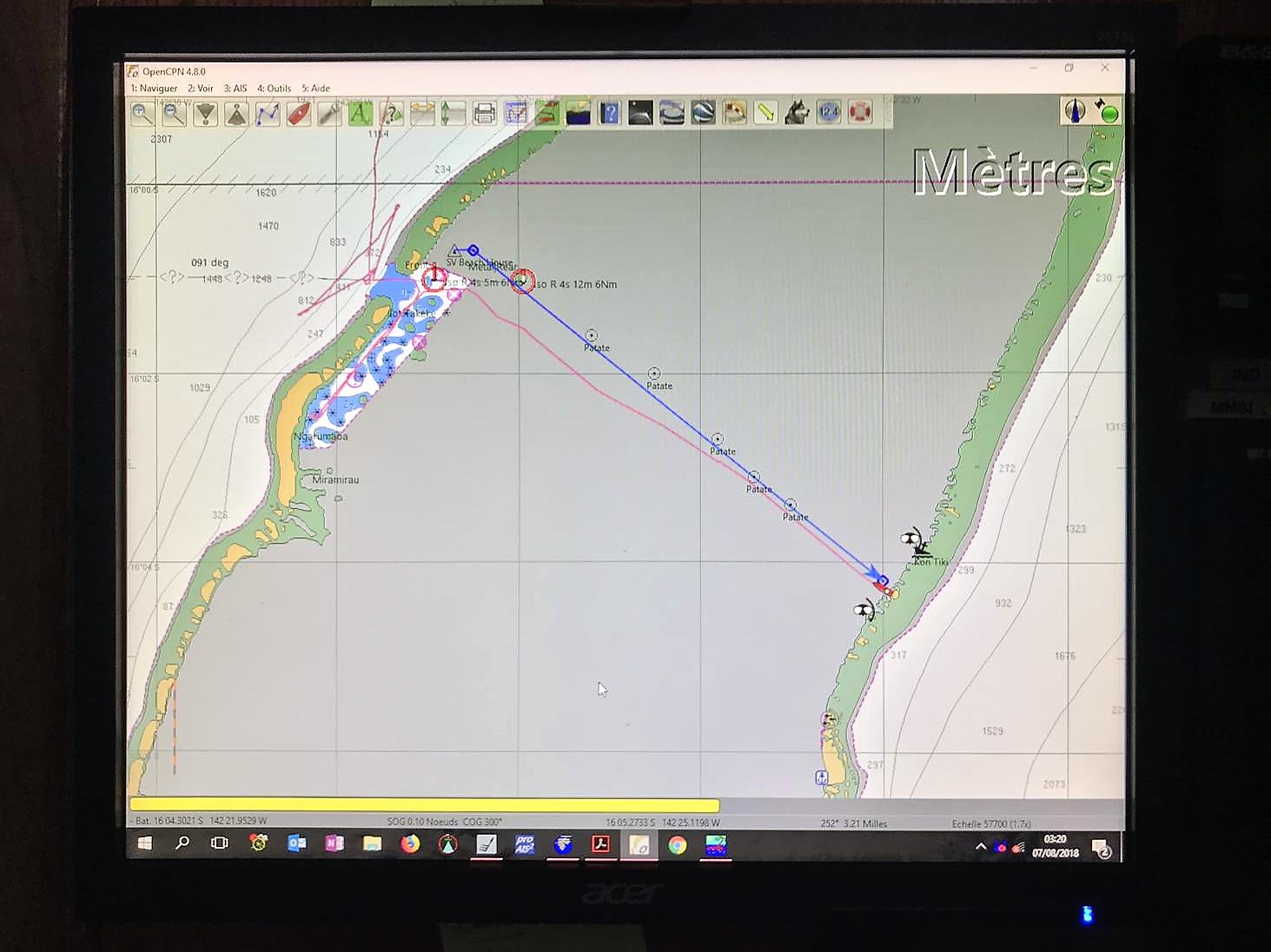Open OneNote from the taskbar
This screenshot has width=1271, height=952.
tap(334, 843)
